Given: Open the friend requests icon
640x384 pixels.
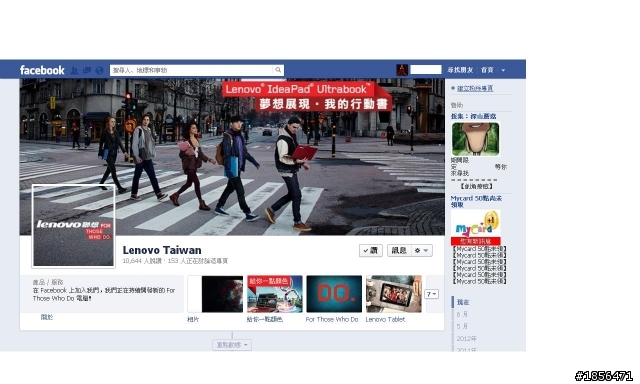Looking at the screenshot, I should 74,70.
